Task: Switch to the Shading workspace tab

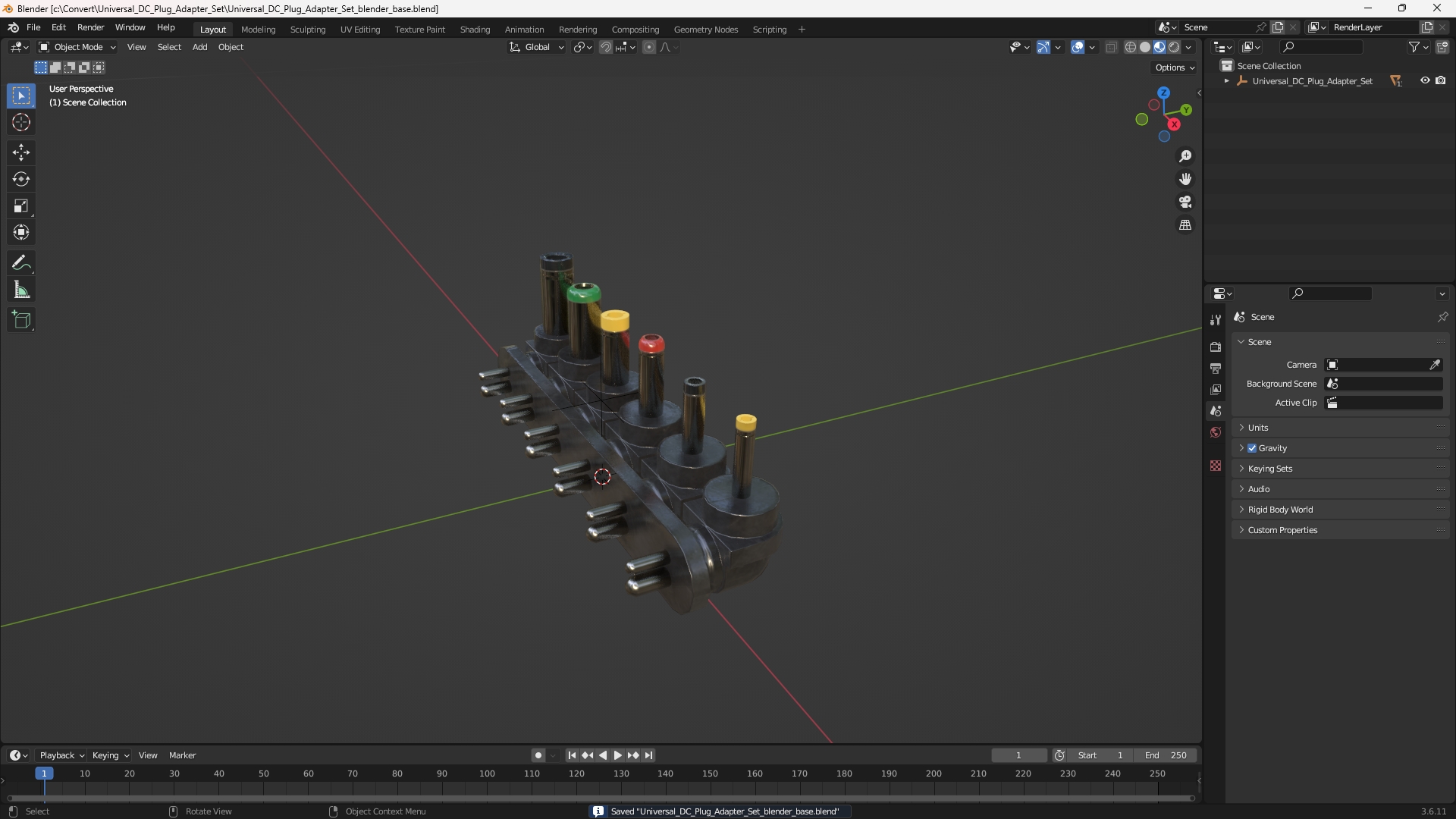Action: [475, 30]
